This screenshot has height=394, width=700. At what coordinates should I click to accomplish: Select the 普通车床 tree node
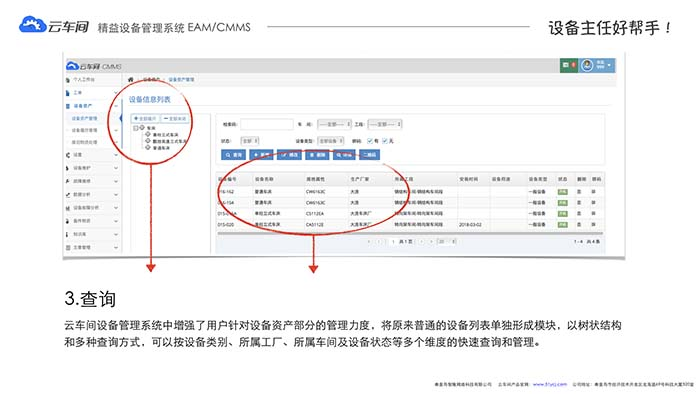pyautogui.click(x=161, y=148)
